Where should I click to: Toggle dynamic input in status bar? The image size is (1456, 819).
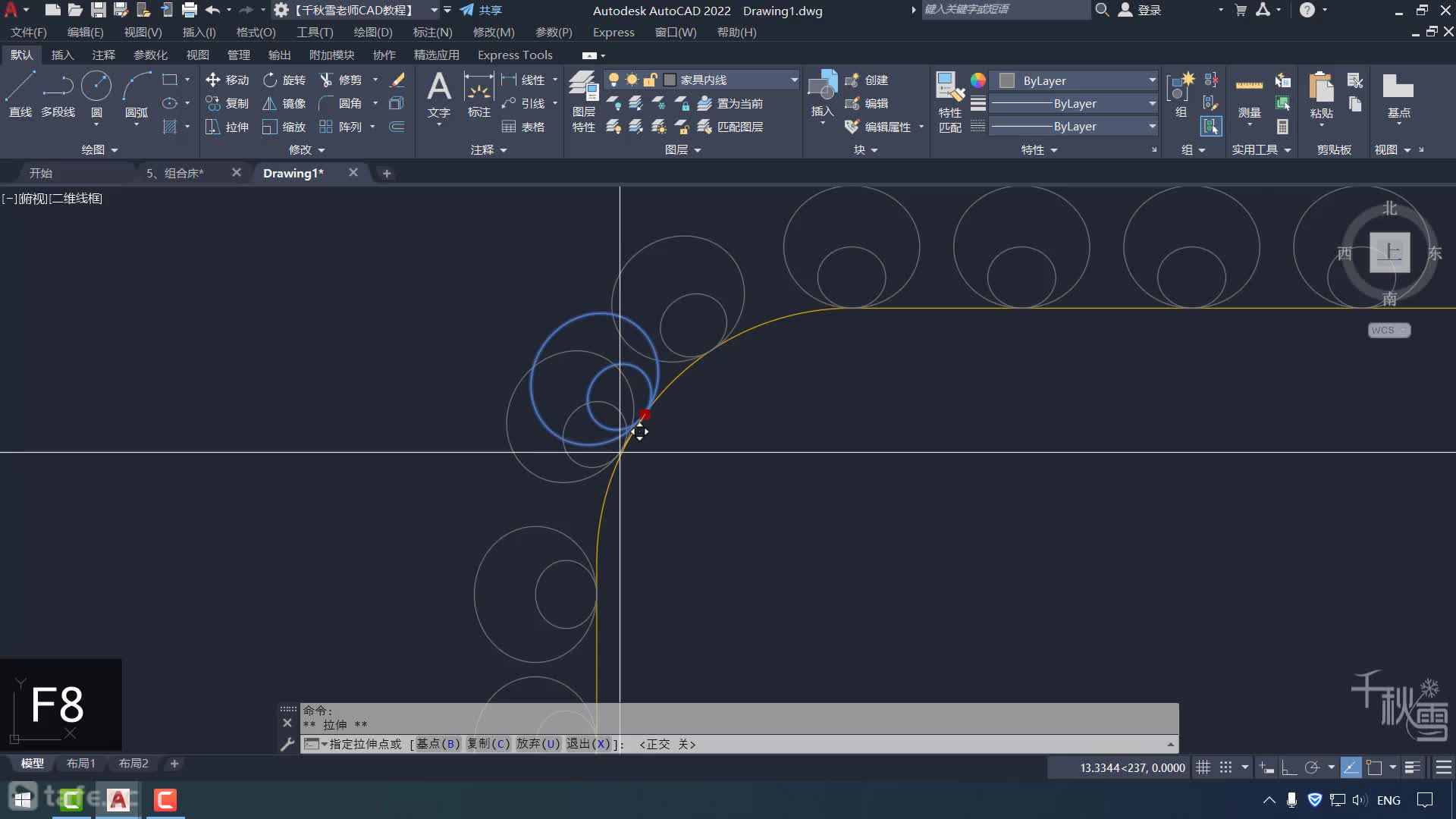pos(1266,767)
